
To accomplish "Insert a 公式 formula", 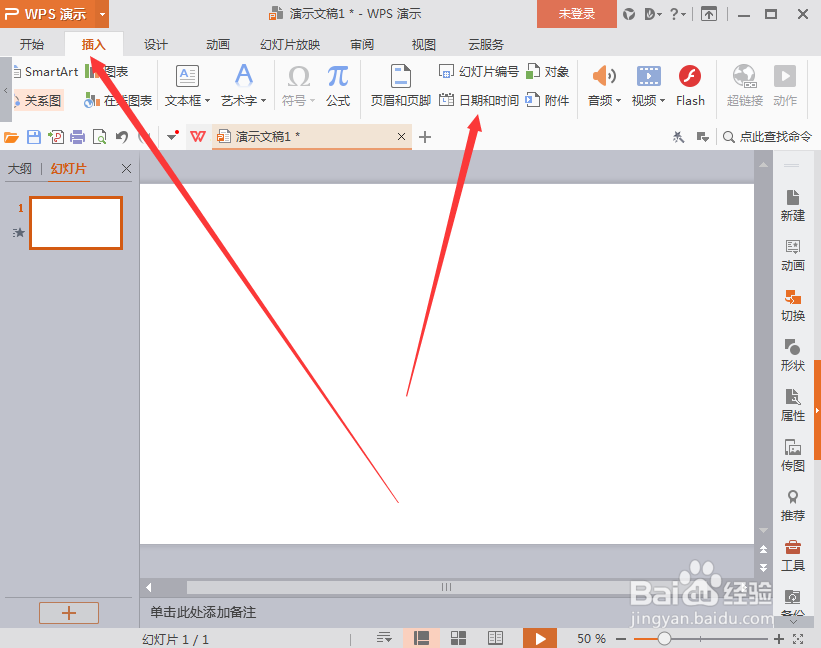I will pos(338,85).
